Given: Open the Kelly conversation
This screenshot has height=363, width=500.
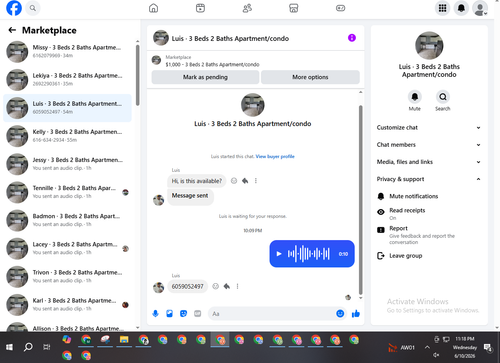Looking at the screenshot, I should (x=68, y=136).
